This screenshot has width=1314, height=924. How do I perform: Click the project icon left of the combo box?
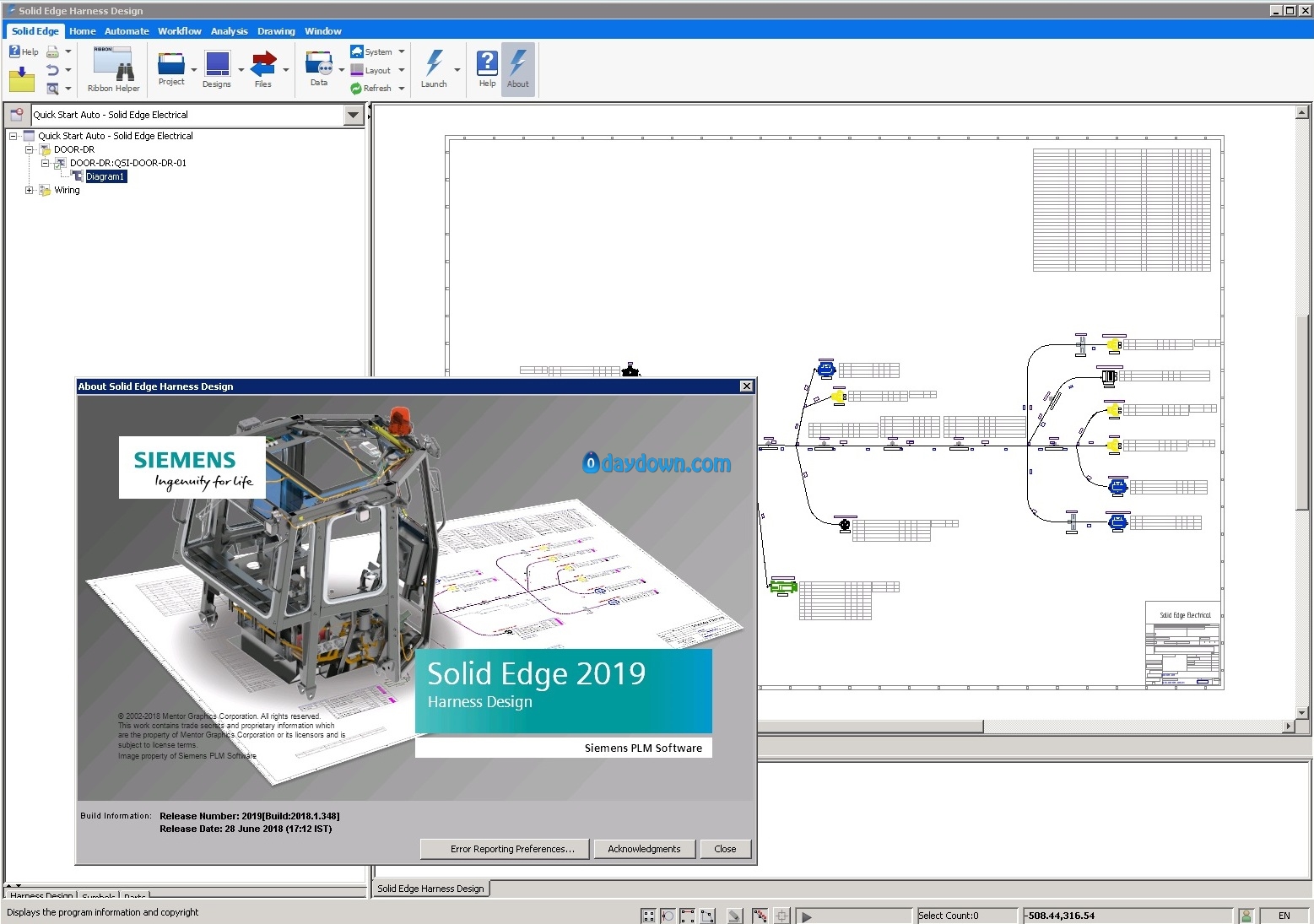pos(16,115)
